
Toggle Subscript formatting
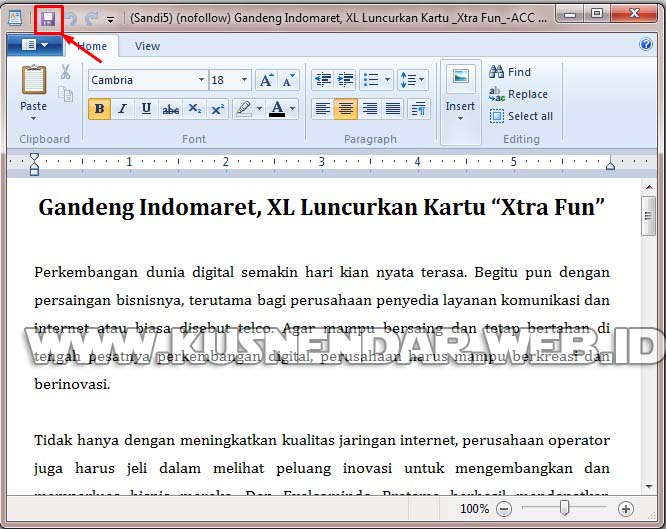[x=195, y=109]
